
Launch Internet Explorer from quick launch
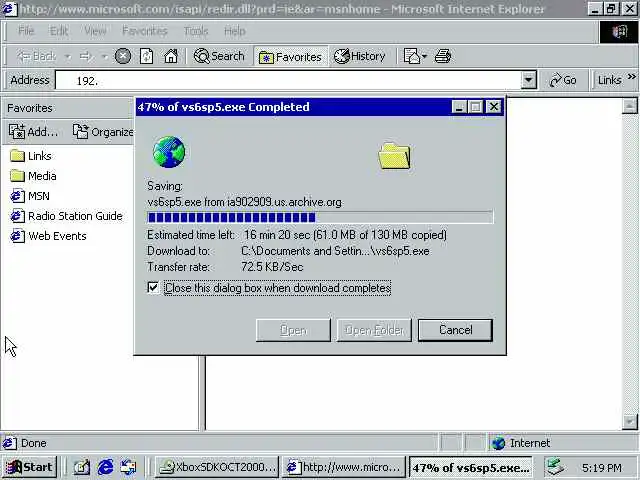pyautogui.click(x=105, y=467)
